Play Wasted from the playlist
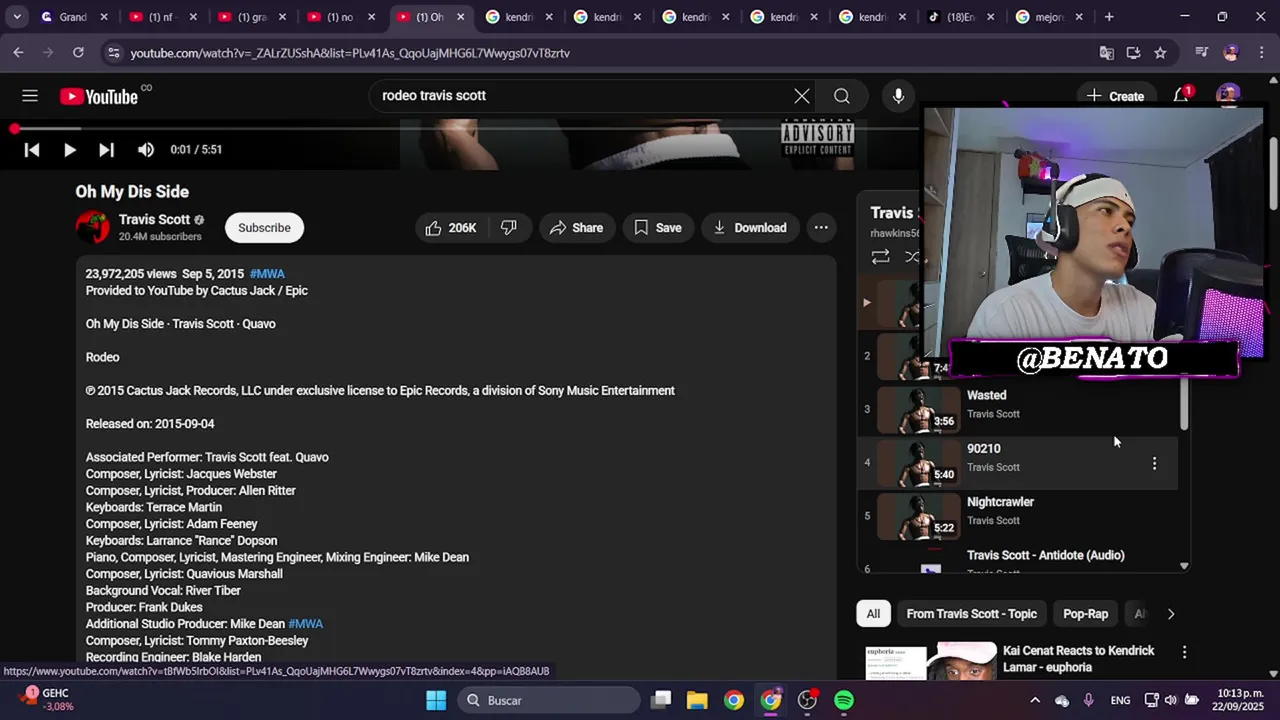1280x720 pixels. click(x=1020, y=409)
